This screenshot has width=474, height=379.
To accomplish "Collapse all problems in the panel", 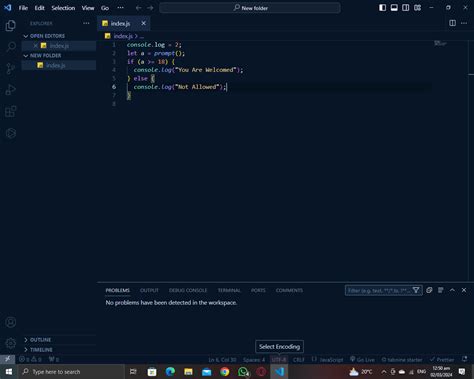I will click(x=429, y=290).
